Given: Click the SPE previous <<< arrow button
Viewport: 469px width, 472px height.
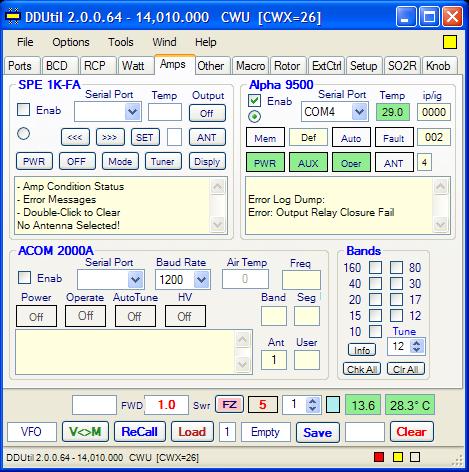Looking at the screenshot, I should point(75,137).
